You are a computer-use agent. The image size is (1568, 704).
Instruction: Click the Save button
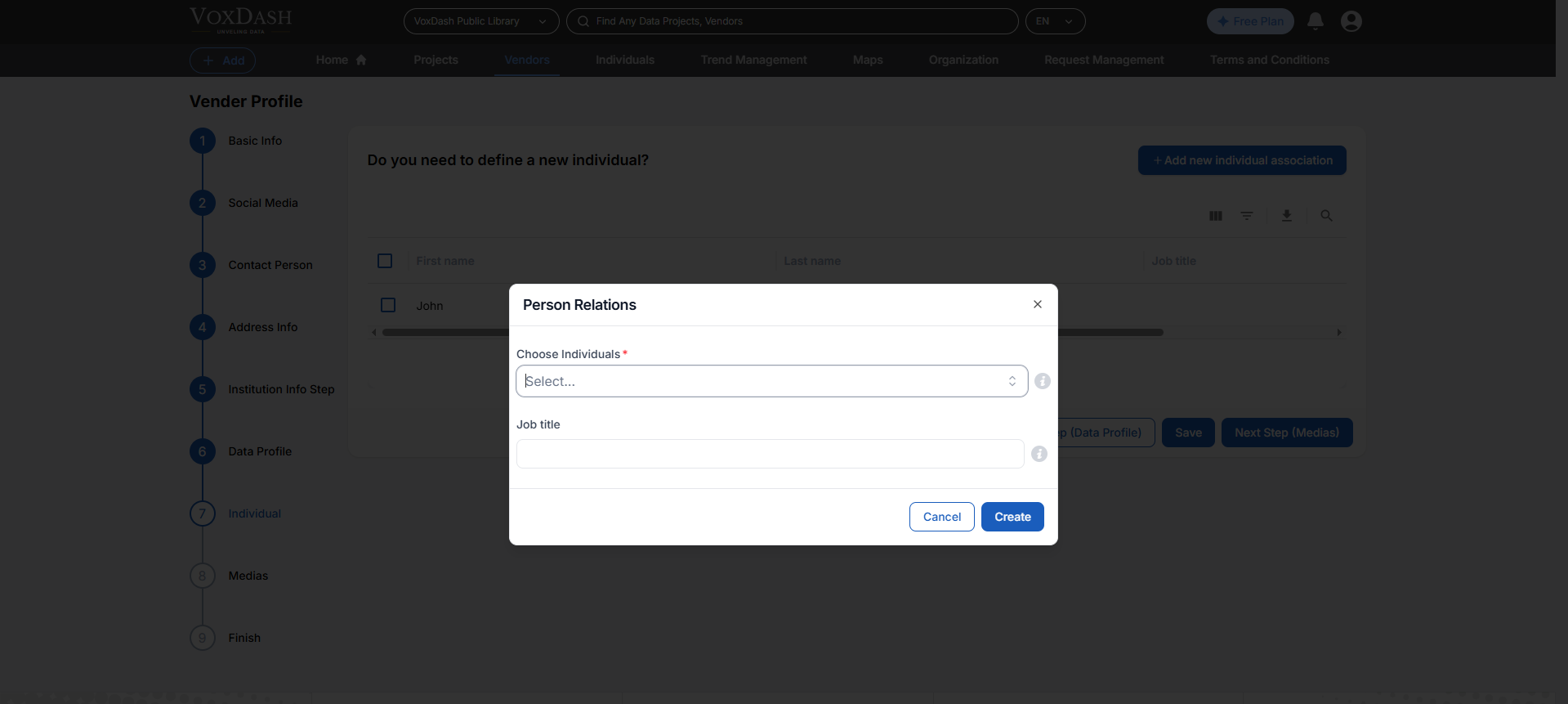pos(1188,433)
